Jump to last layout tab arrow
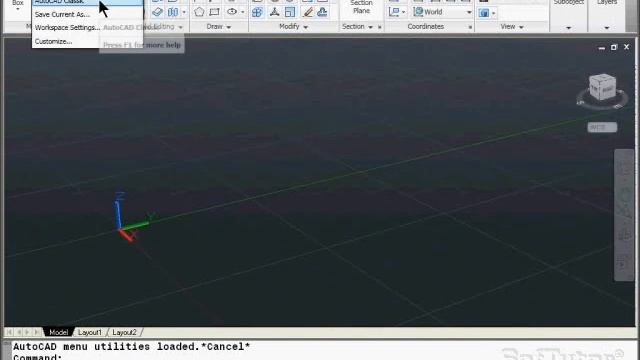This screenshot has width=640, height=360. pos(36,332)
